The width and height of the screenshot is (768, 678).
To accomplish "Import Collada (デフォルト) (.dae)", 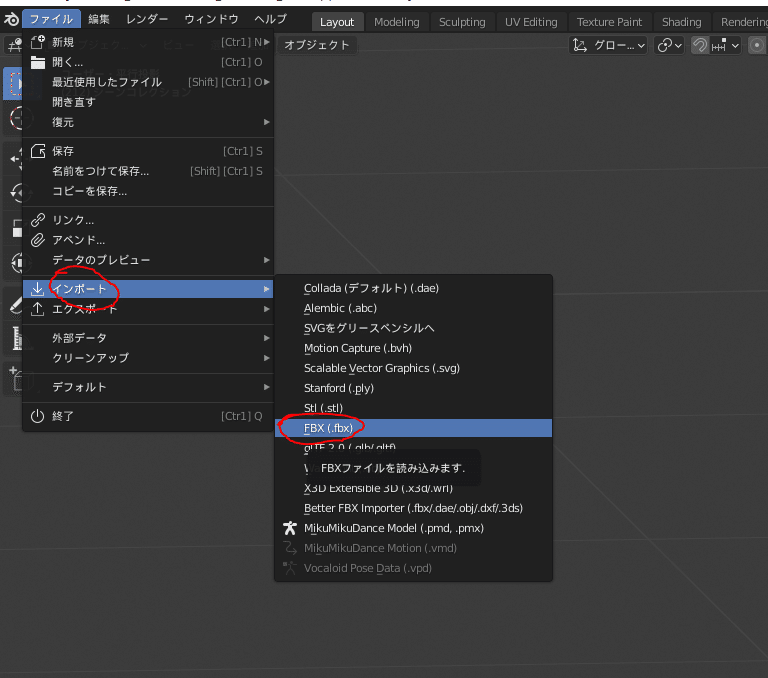I will (x=413, y=289).
